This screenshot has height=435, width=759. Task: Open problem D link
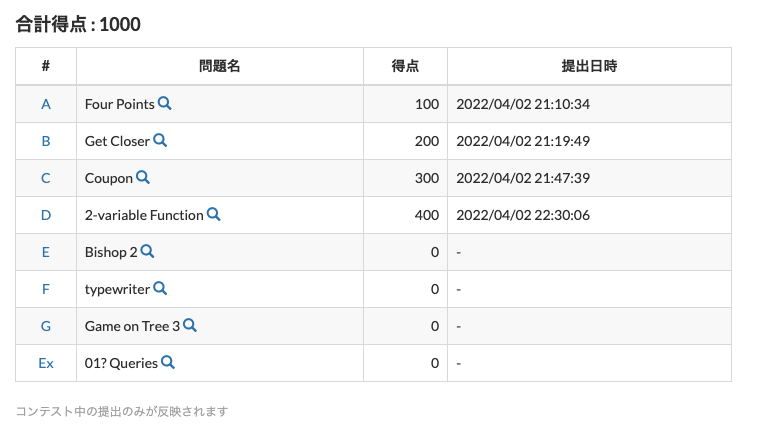pos(46,215)
